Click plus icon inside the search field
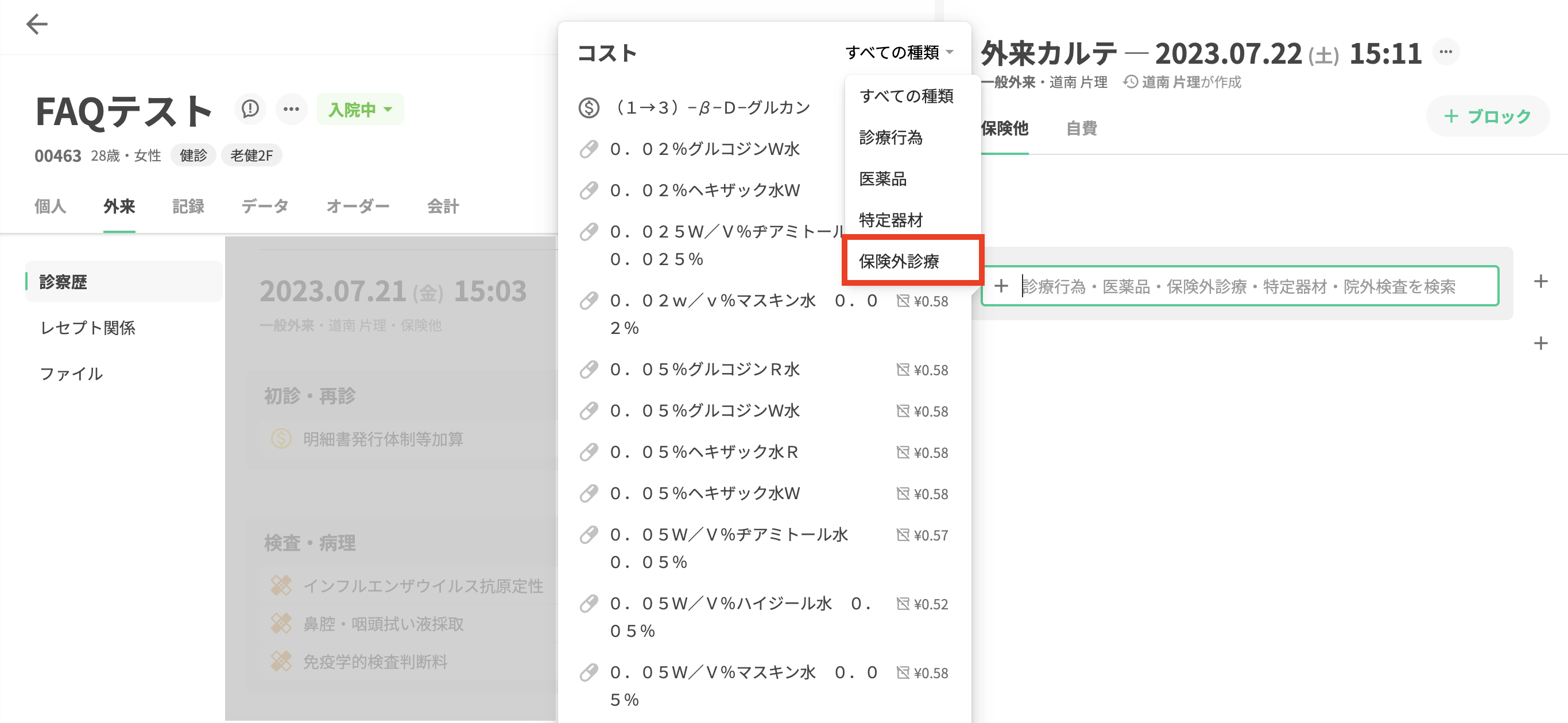The image size is (1568, 723). click(1001, 286)
